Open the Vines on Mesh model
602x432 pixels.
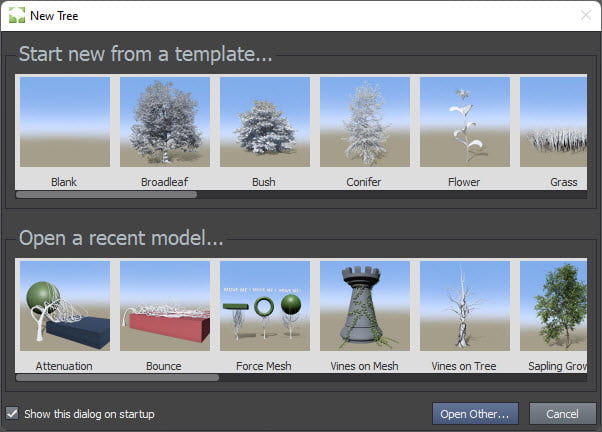coord(365,306)
